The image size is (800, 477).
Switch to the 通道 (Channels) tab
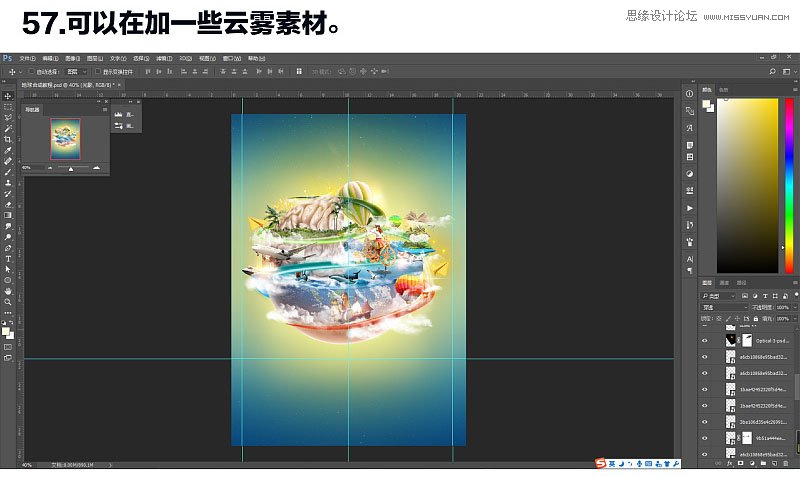click(x=724, y=283)
